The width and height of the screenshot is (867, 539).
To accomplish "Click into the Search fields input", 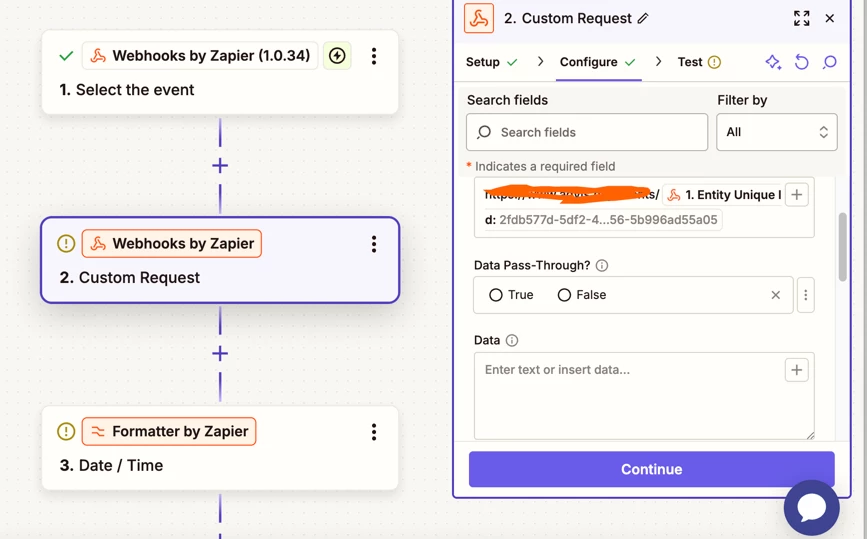I will coord(587,132).
